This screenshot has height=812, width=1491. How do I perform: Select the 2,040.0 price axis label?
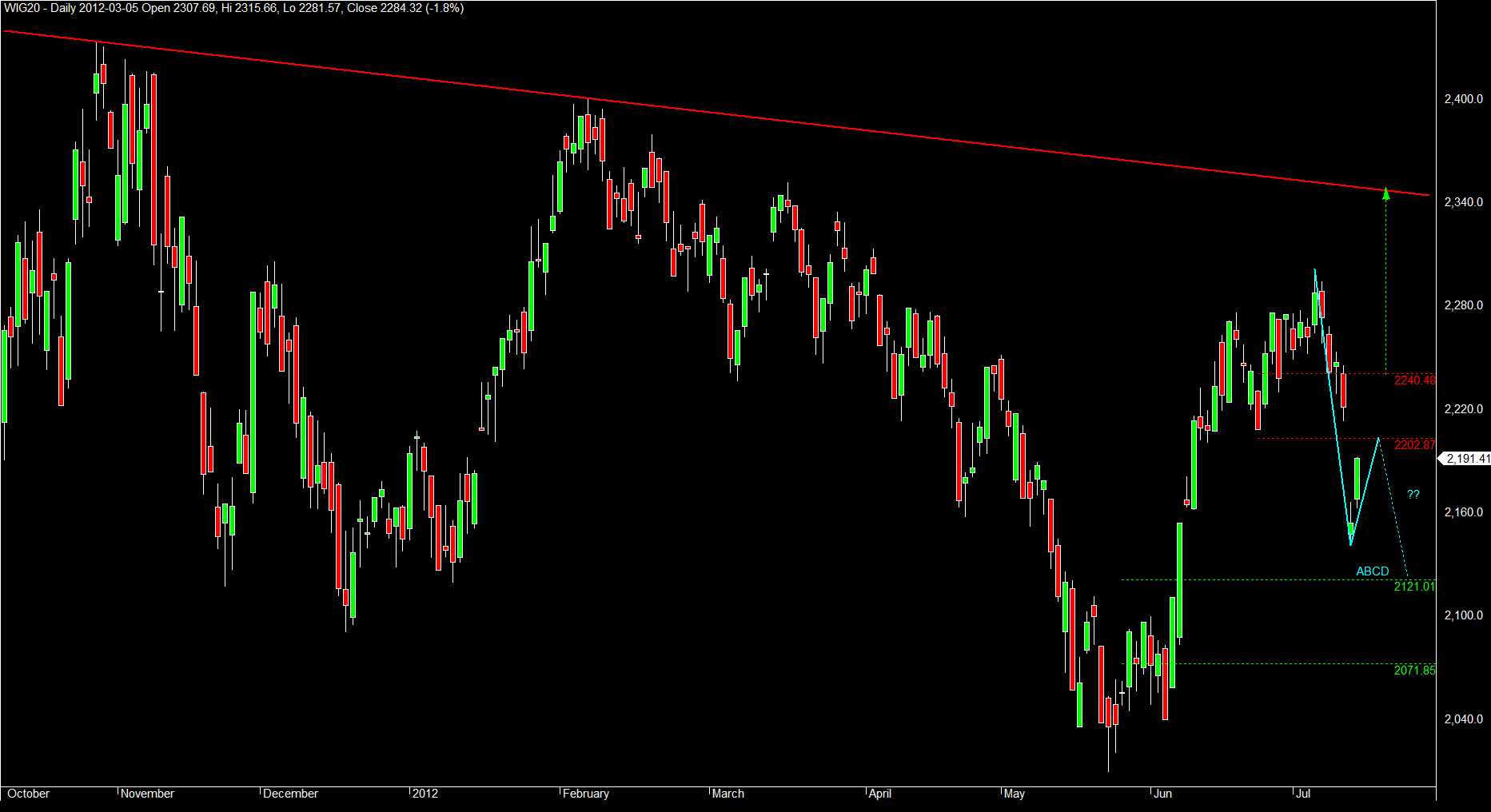point(1464,719)
